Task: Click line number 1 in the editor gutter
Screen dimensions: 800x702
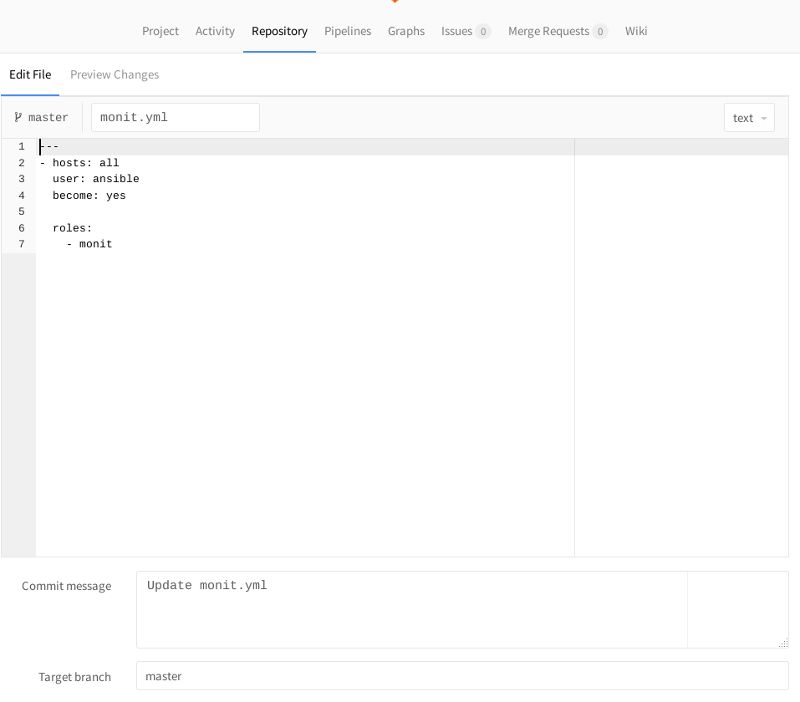Action: click(21, 146)
